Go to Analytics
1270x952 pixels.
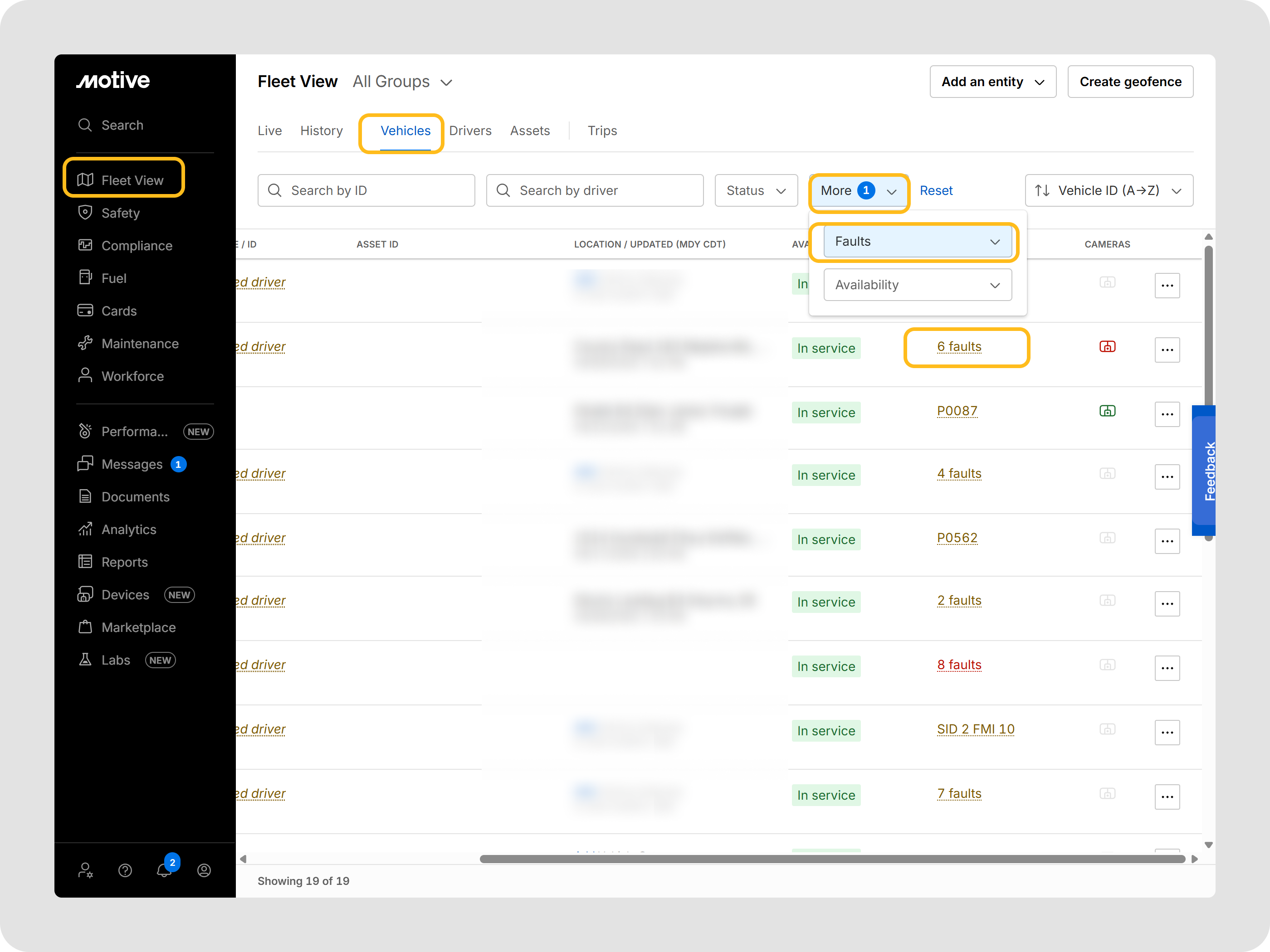coord(117,529)
